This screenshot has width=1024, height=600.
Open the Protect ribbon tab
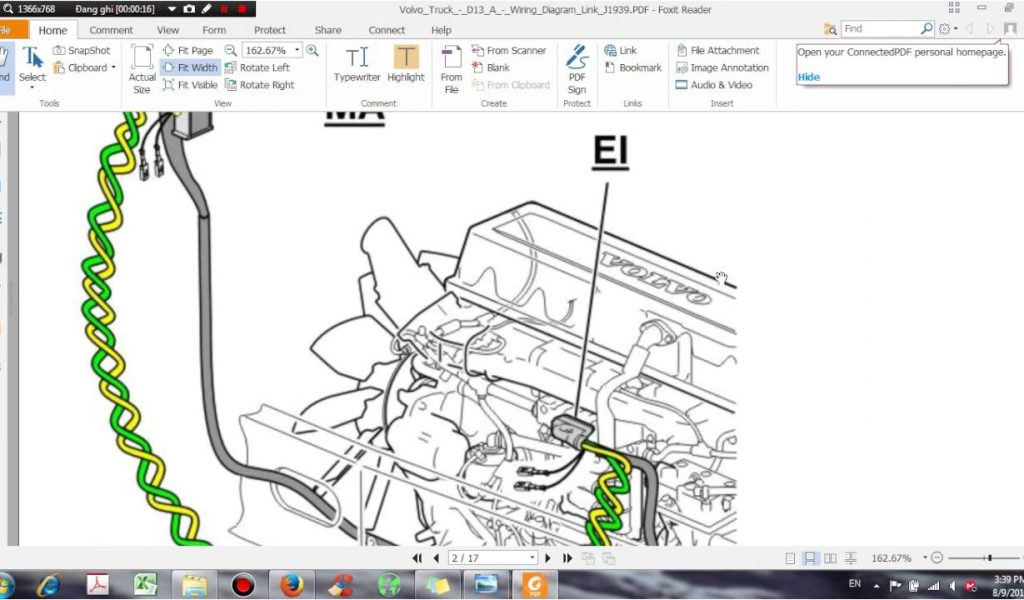pos(269,30)
